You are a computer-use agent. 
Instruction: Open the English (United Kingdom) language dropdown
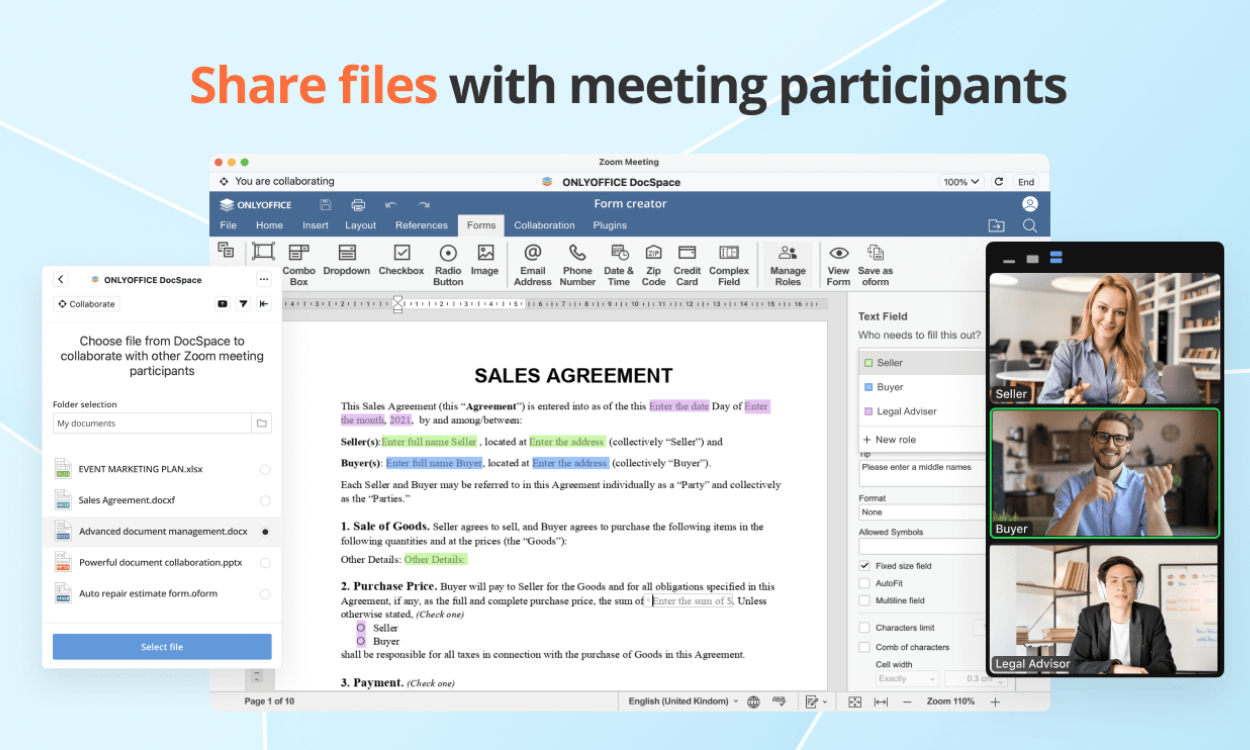click(683, 701)
